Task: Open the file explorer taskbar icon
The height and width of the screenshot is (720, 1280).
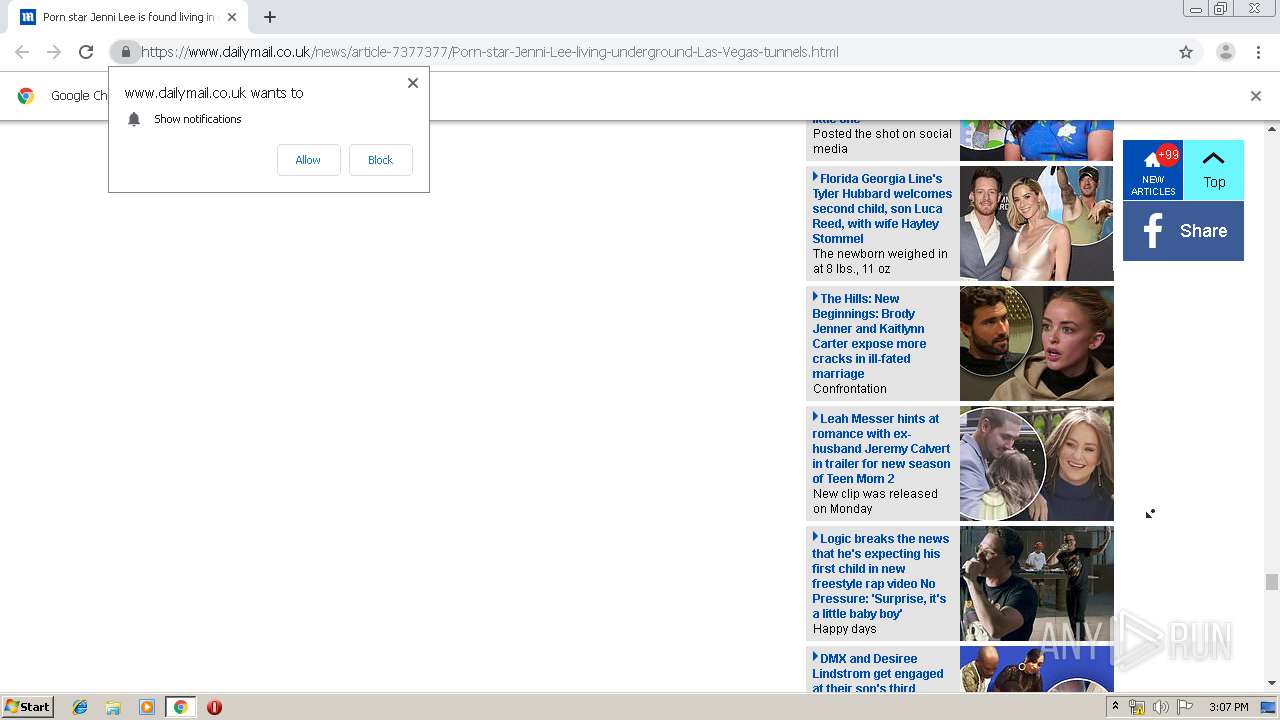Action: click(113, 707)
